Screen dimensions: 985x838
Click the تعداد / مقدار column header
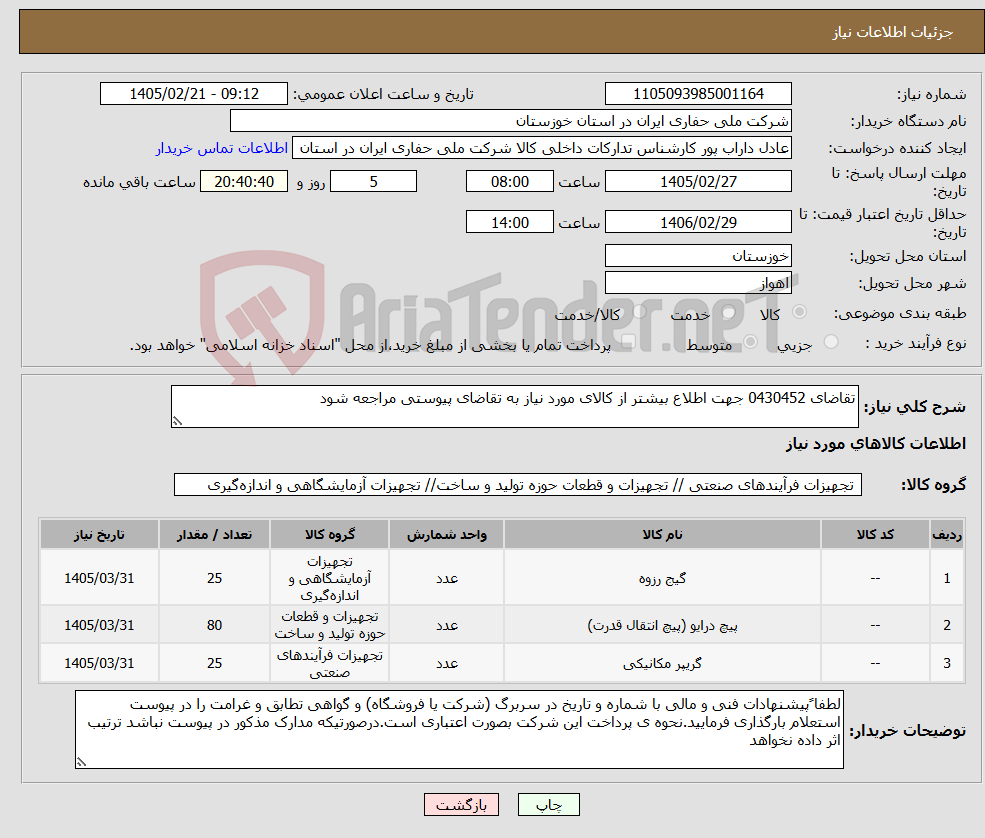pyautogui.click(x=214, y=535)
